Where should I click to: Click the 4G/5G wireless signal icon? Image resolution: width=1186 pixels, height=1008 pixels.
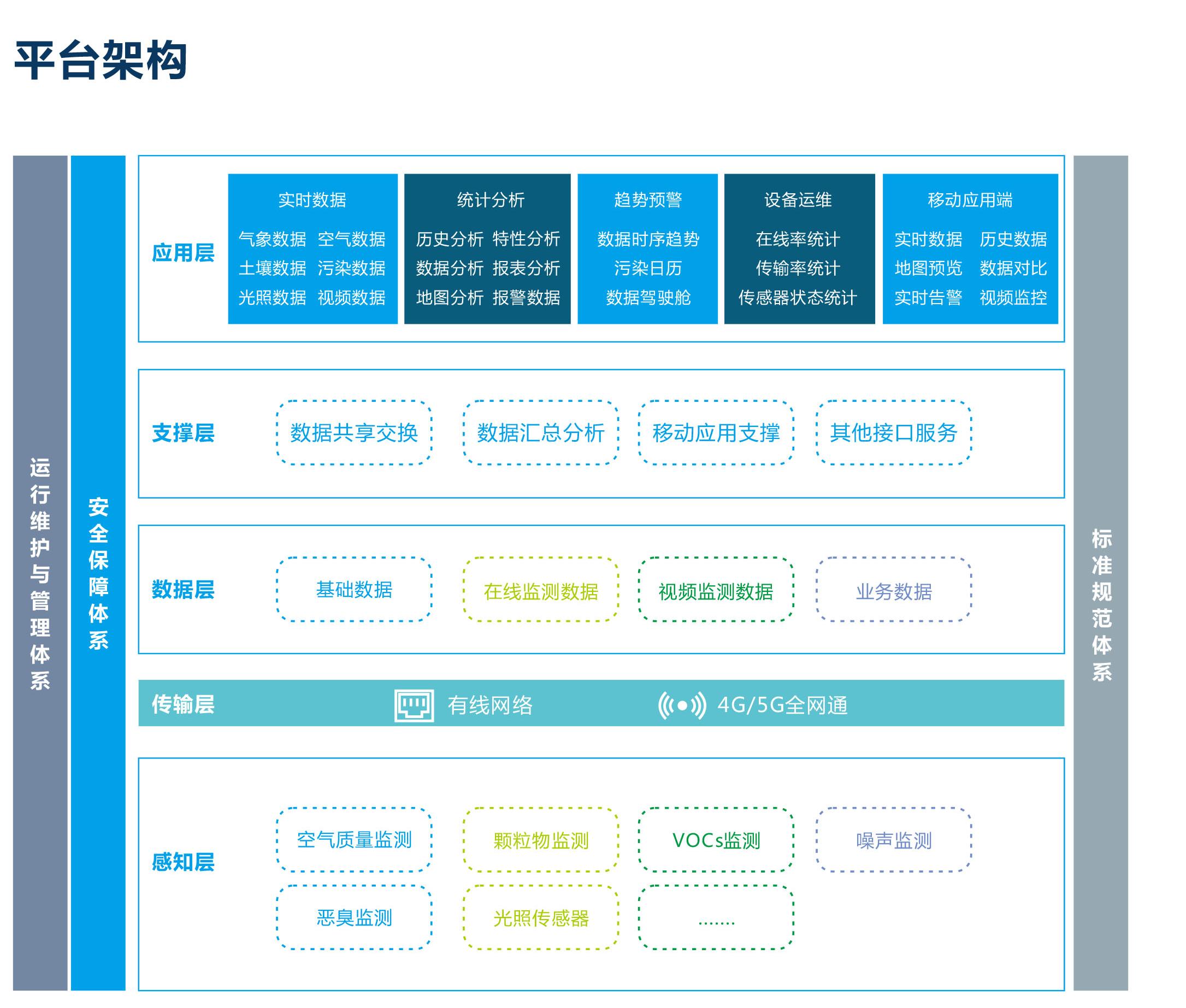pyautogui.click(x=682, y=705)
